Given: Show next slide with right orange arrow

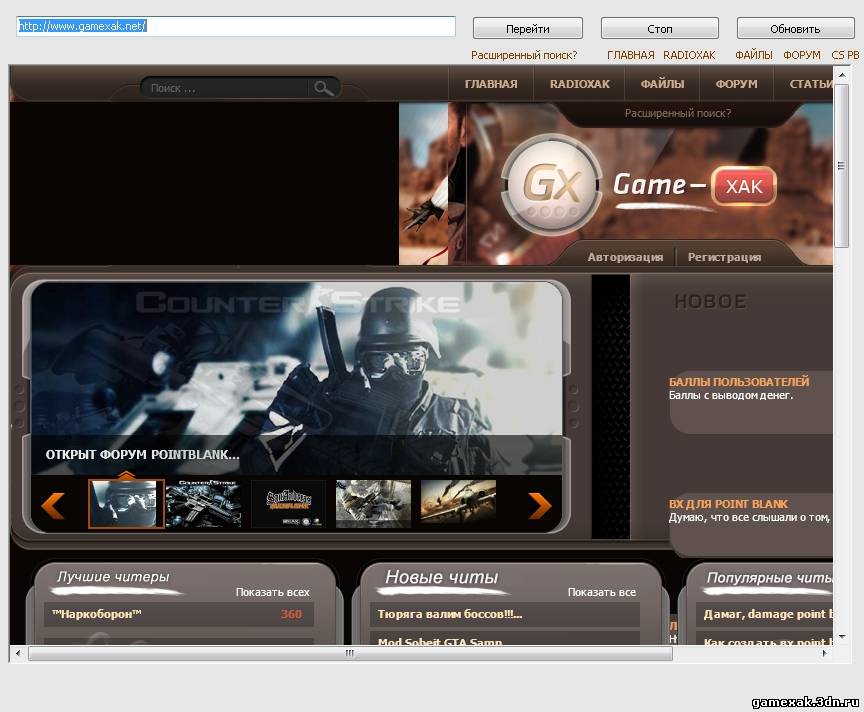Looking at the screenshot, I should pos(539,505).
